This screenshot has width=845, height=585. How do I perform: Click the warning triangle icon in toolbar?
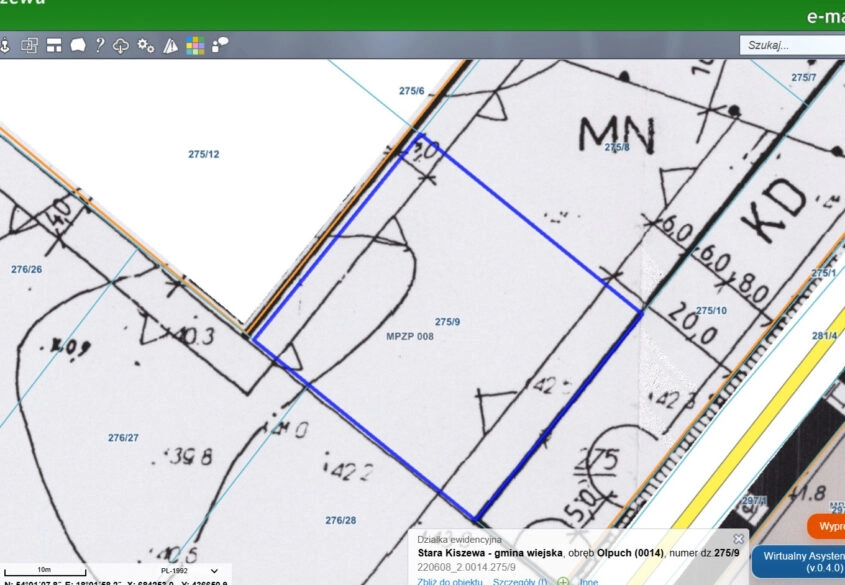point(170,45)
